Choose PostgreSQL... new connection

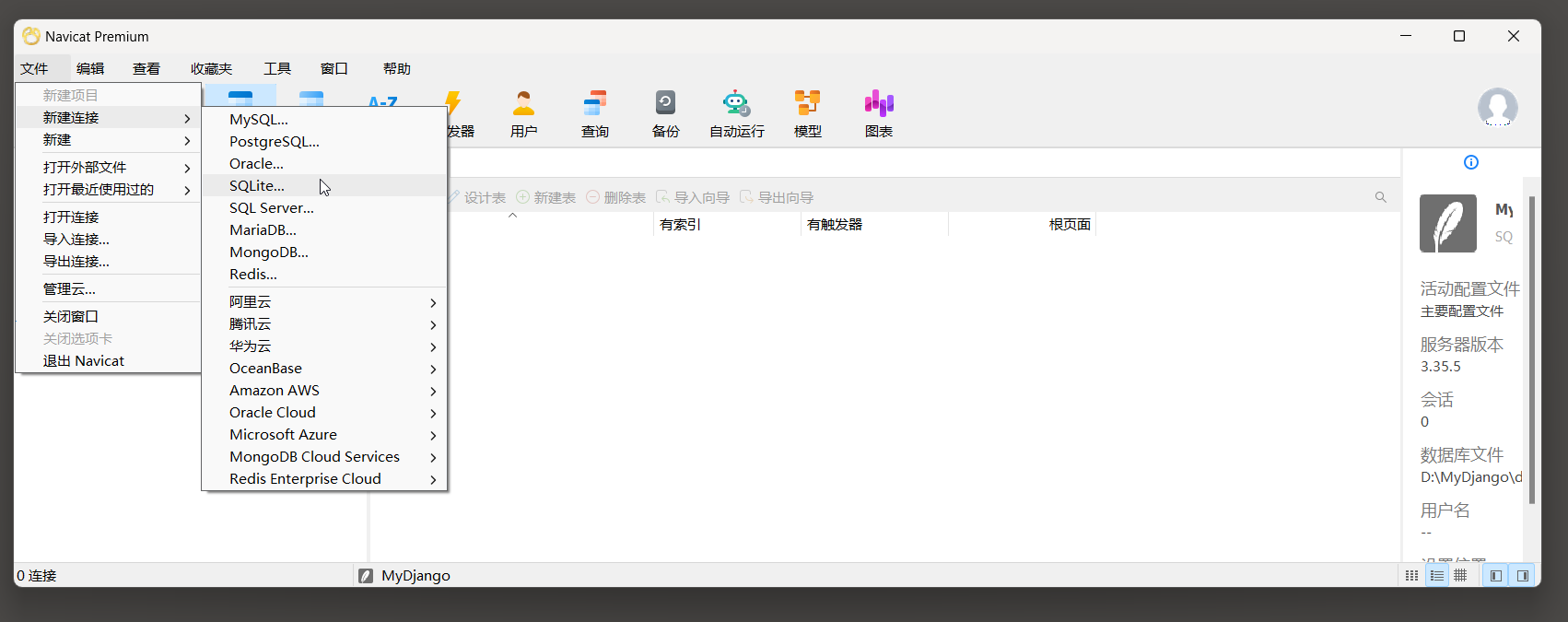pyautogui.click(x=324, y=142)
